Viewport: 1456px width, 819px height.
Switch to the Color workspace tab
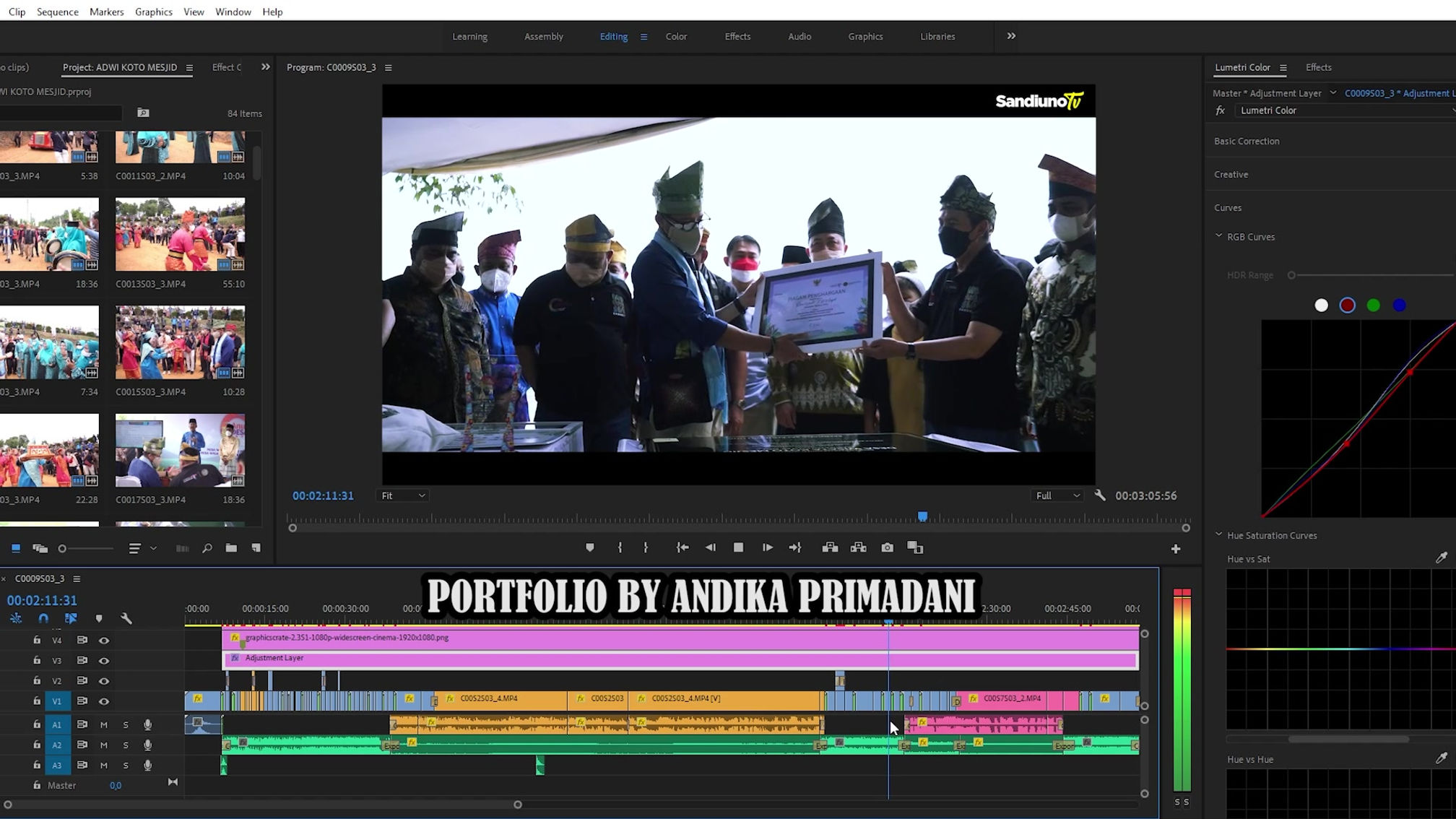pyautogui.click(x=676, y=36)
